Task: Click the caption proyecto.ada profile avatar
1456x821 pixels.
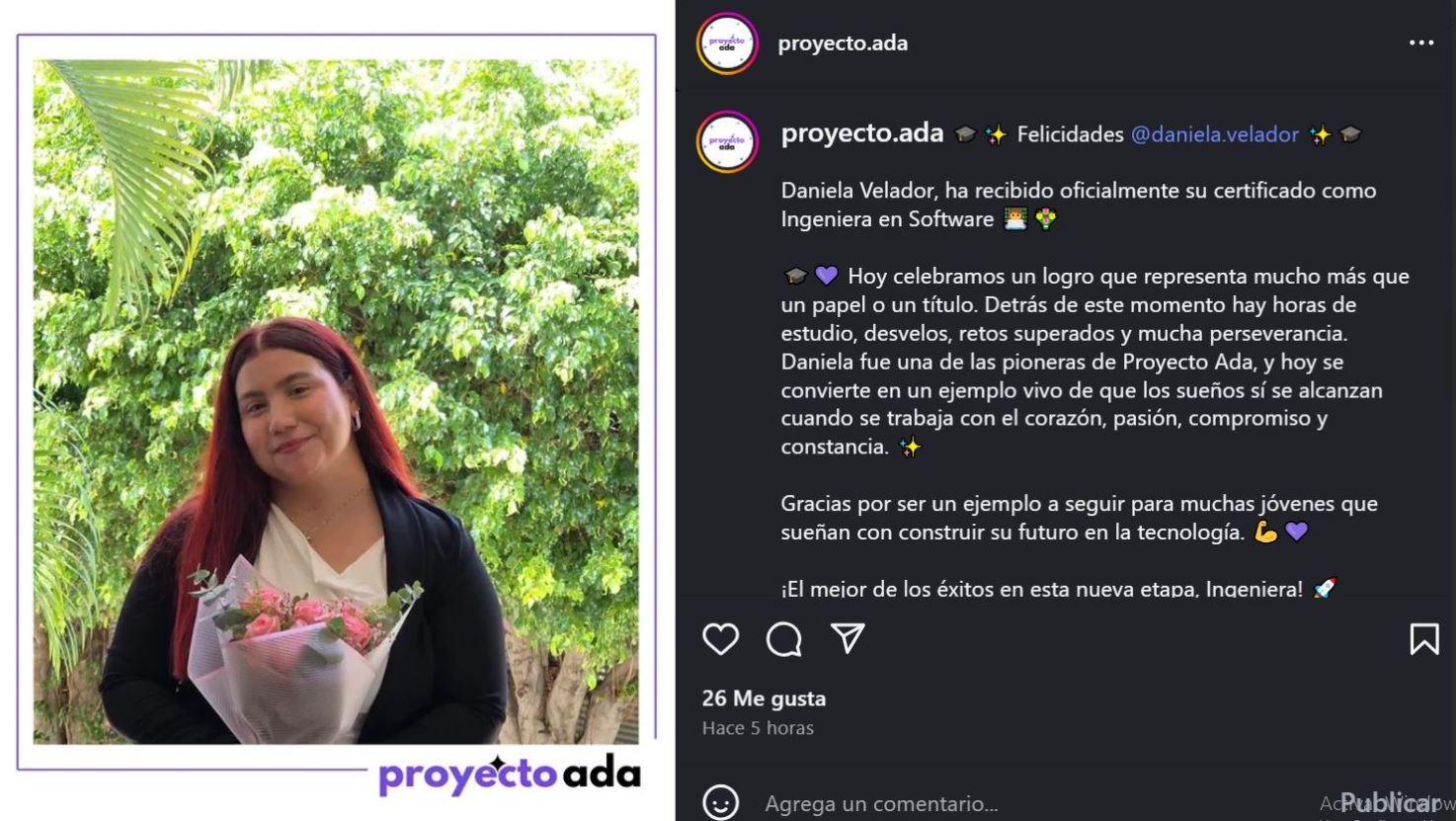Action: (727, 142)
